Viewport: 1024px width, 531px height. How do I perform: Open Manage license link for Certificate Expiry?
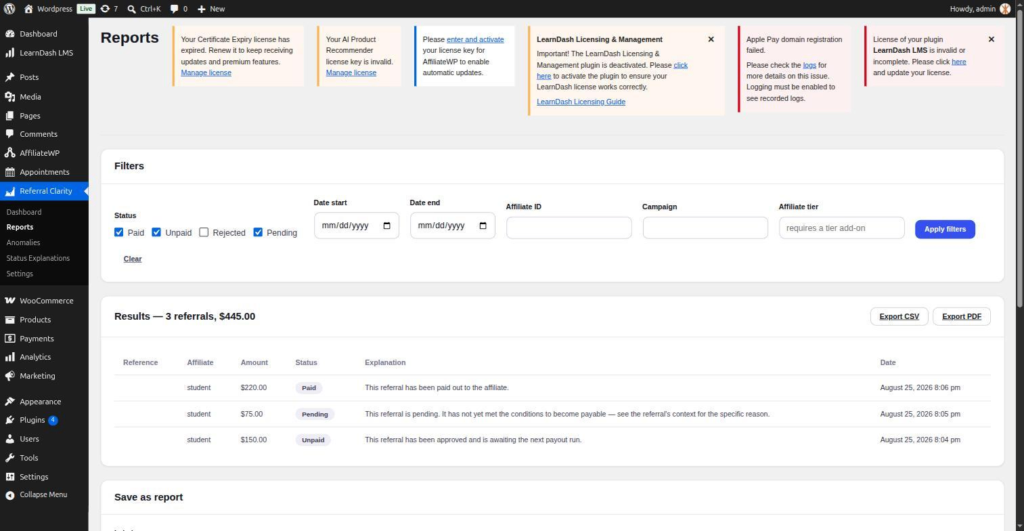[x=206, y=72]
